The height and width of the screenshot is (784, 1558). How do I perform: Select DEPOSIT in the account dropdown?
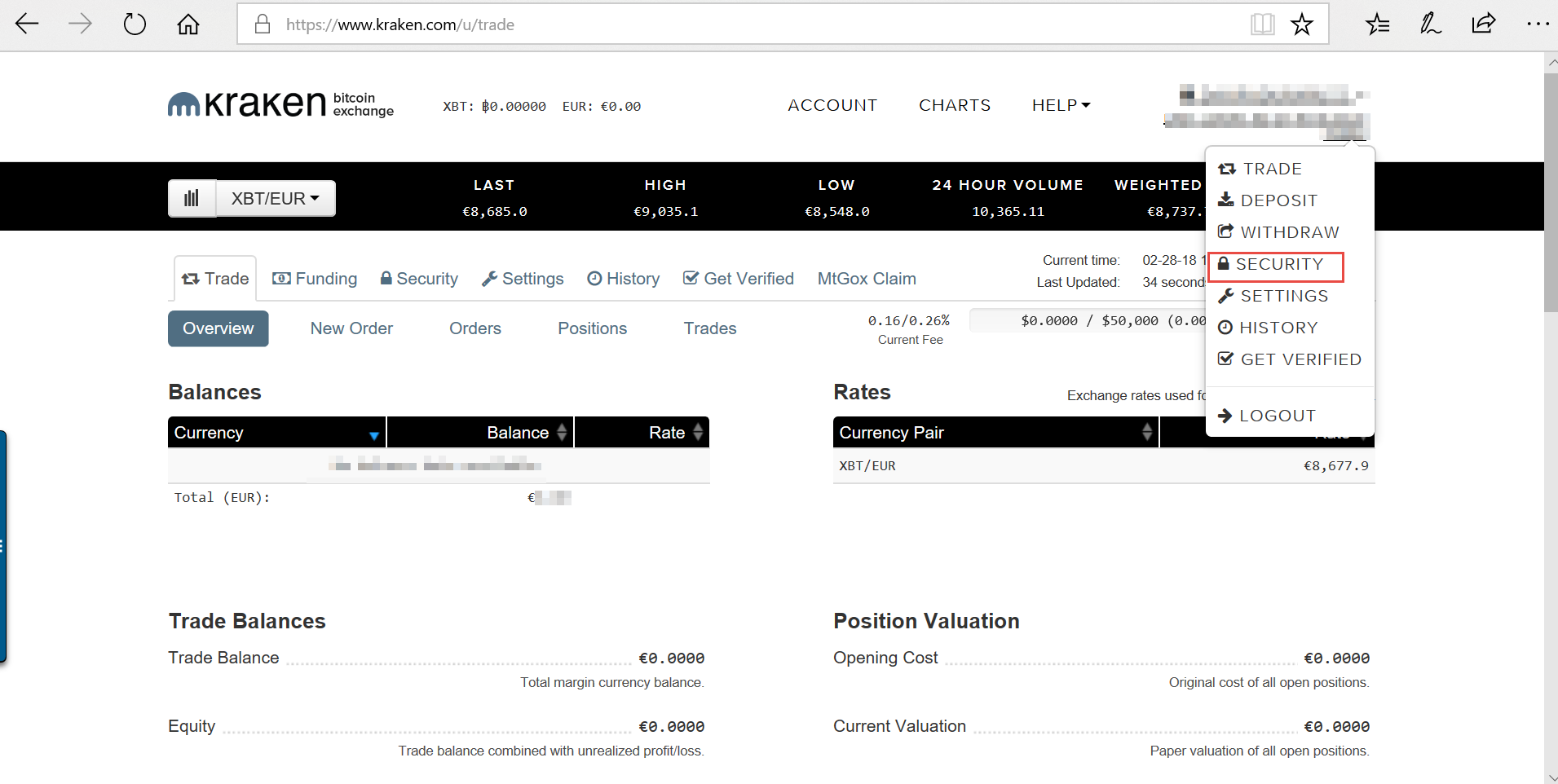tap(1268, 200)
